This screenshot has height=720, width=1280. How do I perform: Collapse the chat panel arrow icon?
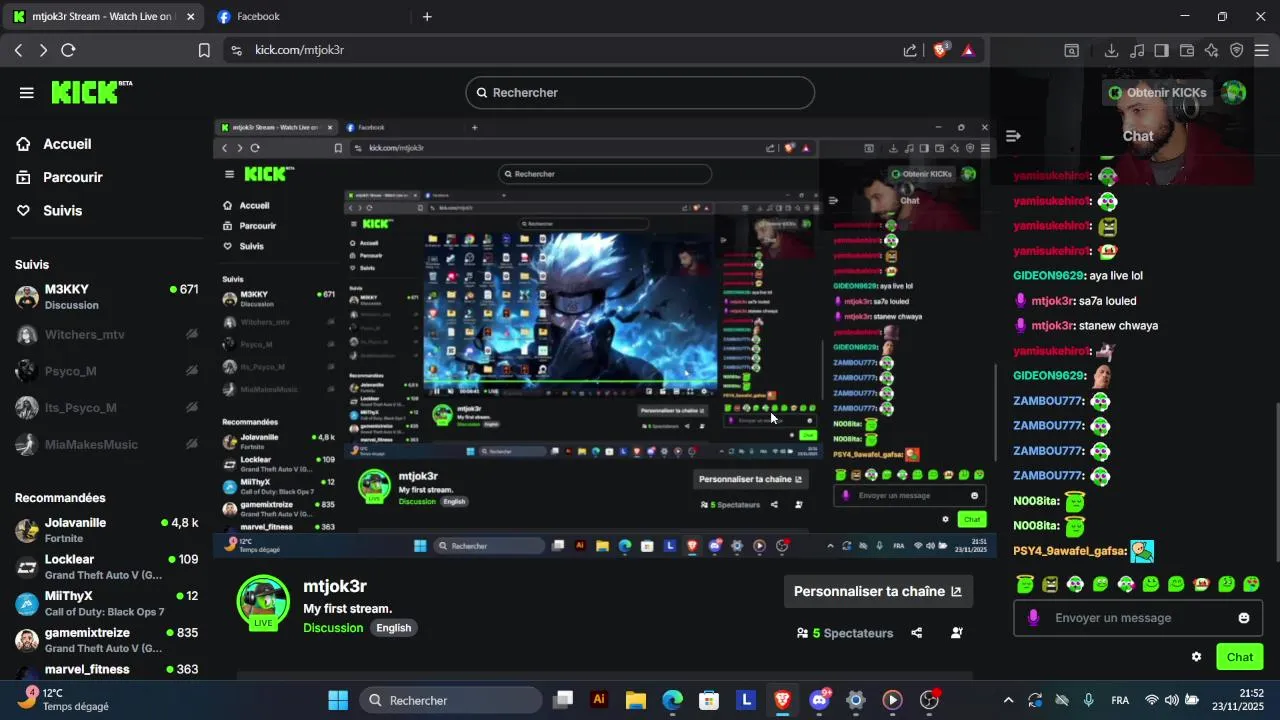coord(1013,136)
